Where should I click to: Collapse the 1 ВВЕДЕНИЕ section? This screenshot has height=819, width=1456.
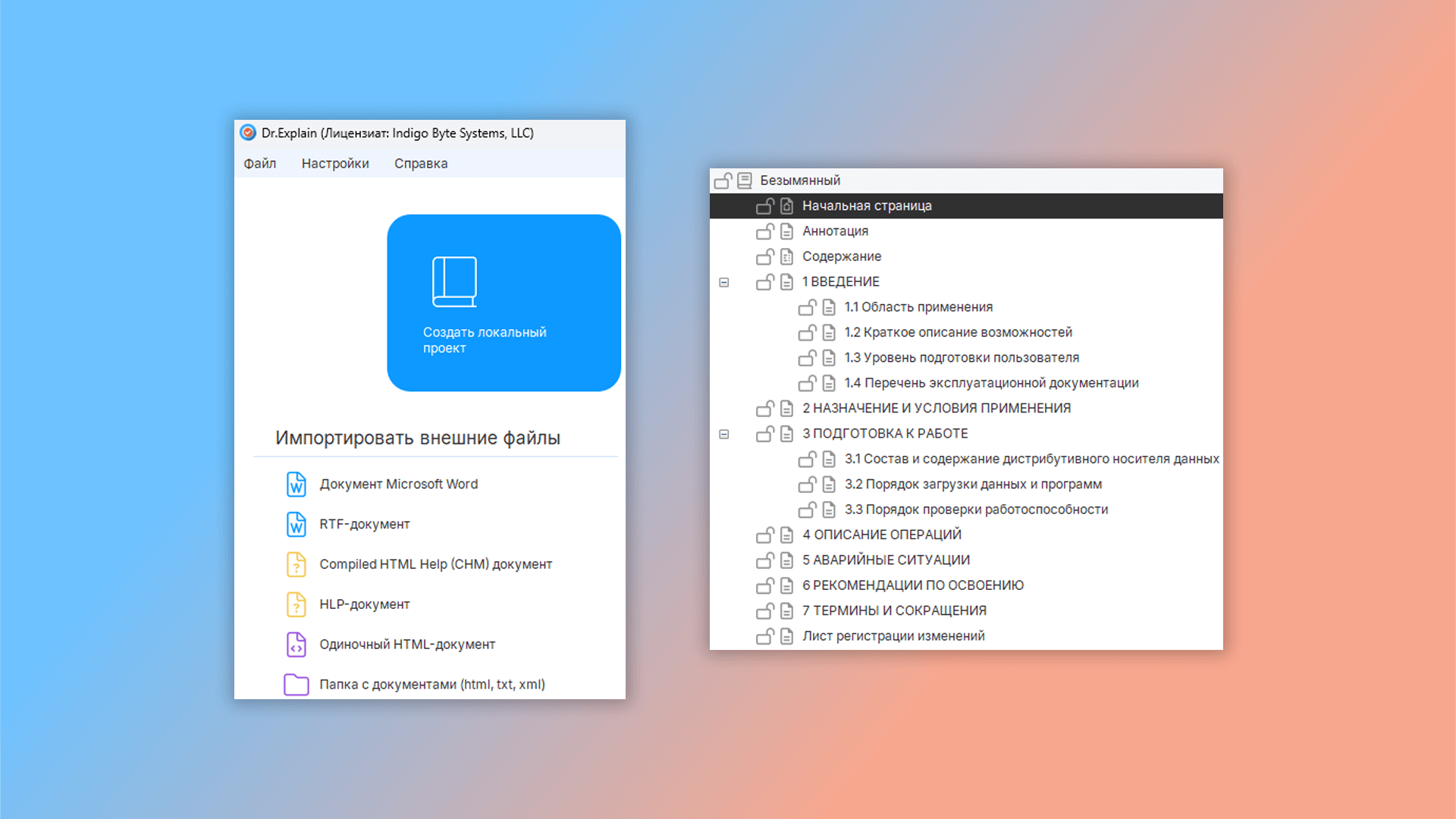(724, 282)
